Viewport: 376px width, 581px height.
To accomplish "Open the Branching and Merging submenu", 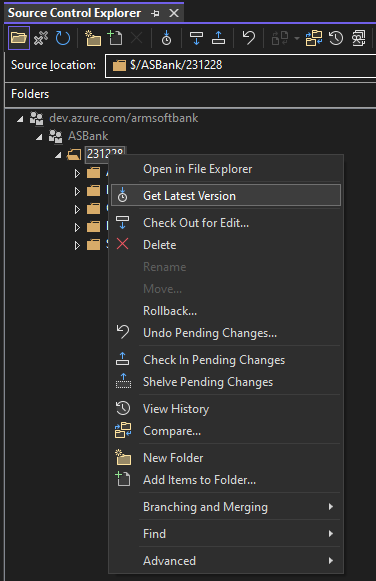I will pyautogui.click(x=226, y=507).
